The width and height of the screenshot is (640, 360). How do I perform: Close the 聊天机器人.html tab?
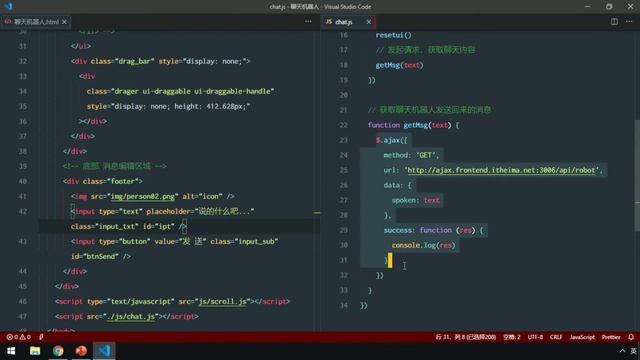click(64, 22)
